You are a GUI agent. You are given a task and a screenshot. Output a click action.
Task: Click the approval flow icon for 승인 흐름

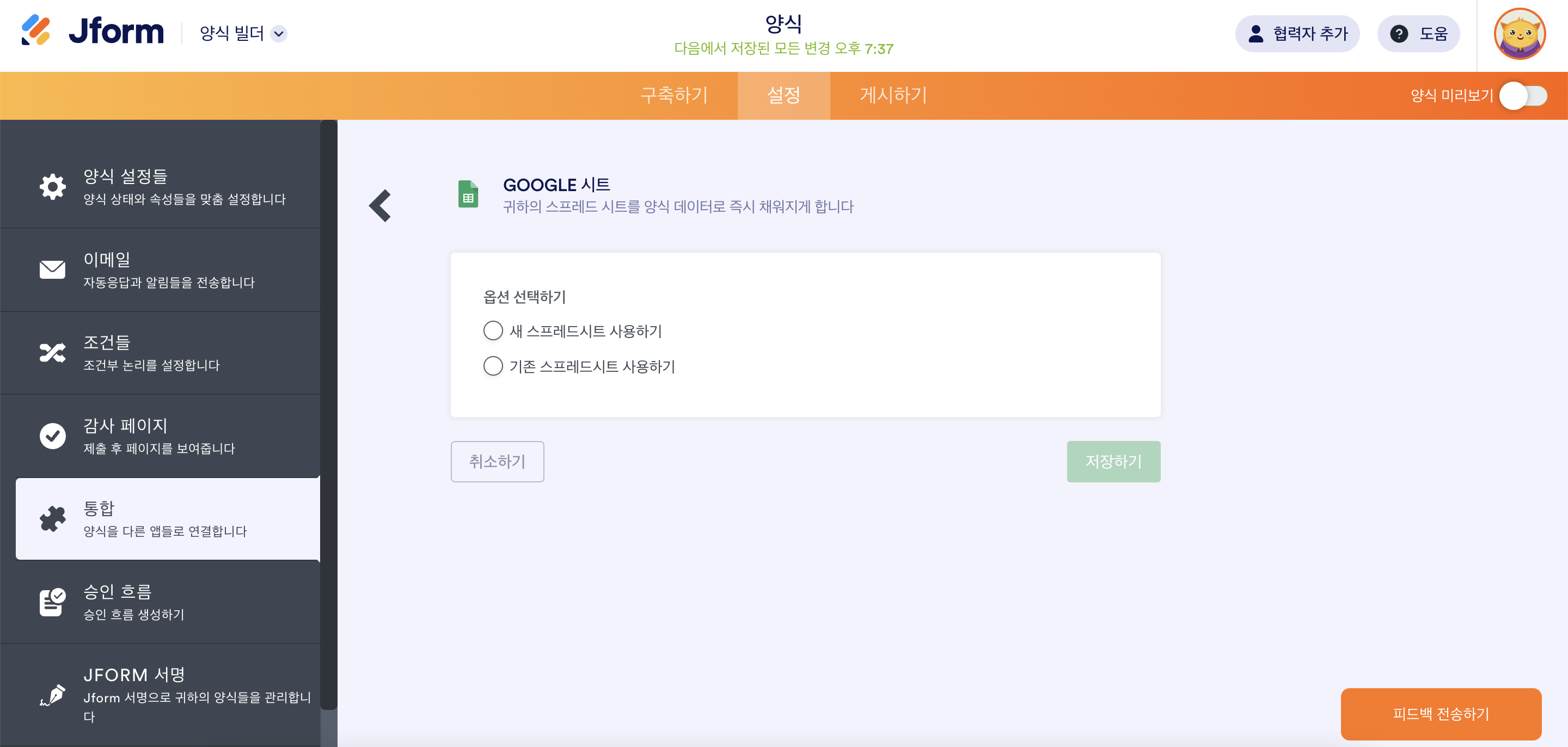[x=53, y=602]
